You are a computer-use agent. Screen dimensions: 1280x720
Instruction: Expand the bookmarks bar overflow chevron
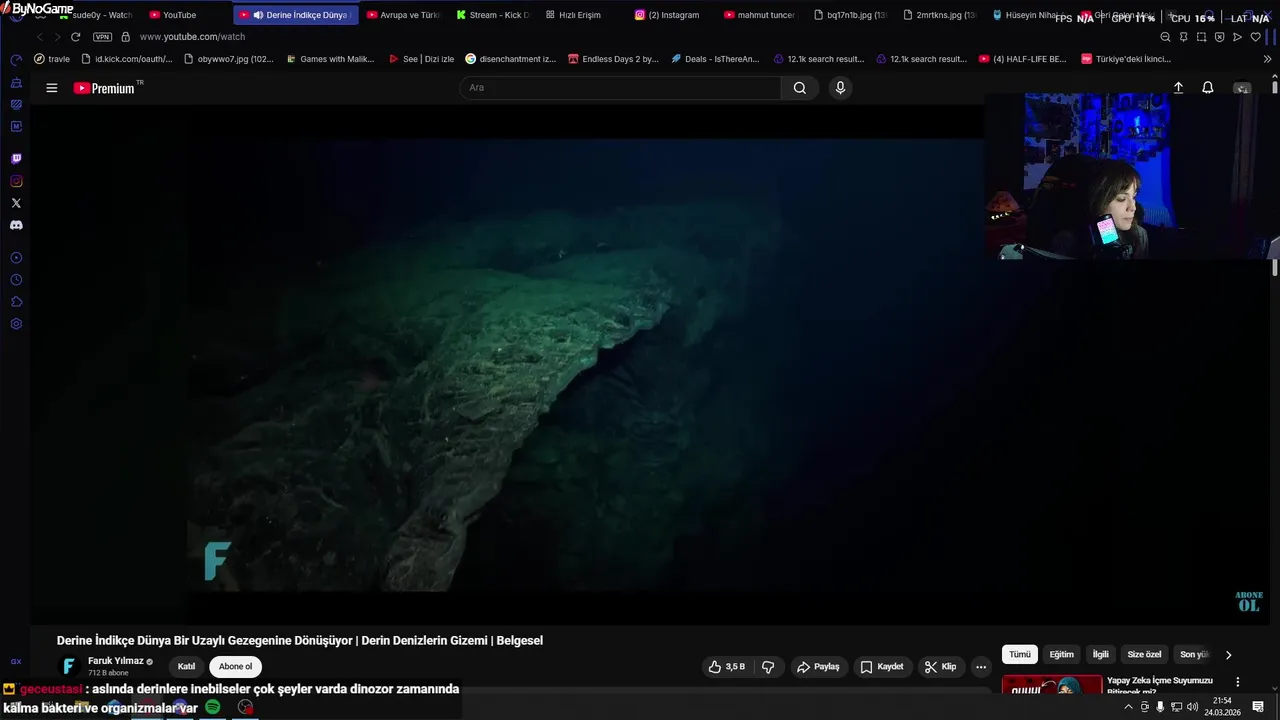pyautogui.click(x=1268, y=59)
